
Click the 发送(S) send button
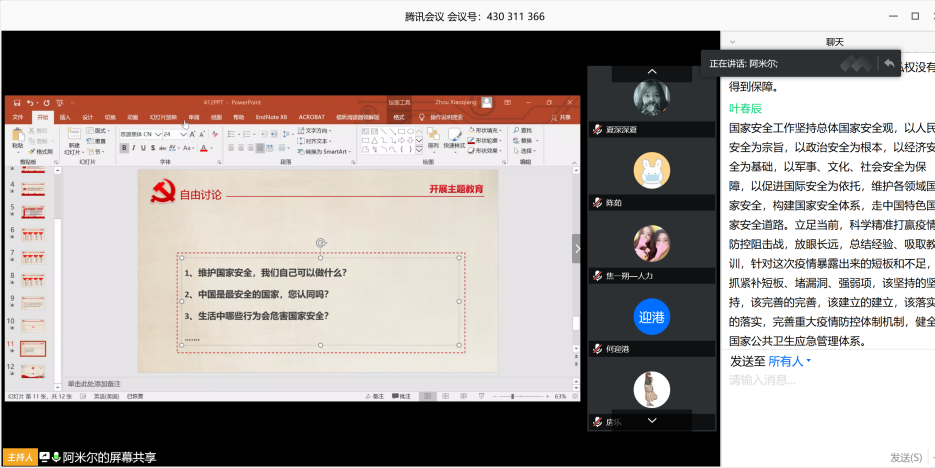point(905,458)
